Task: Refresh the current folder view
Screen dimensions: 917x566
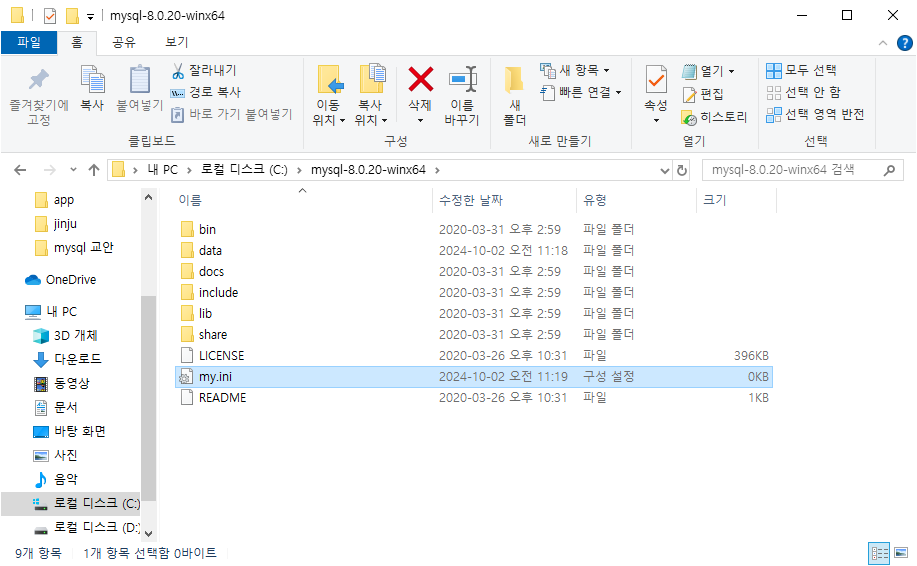Action: (x=682, y=170)
